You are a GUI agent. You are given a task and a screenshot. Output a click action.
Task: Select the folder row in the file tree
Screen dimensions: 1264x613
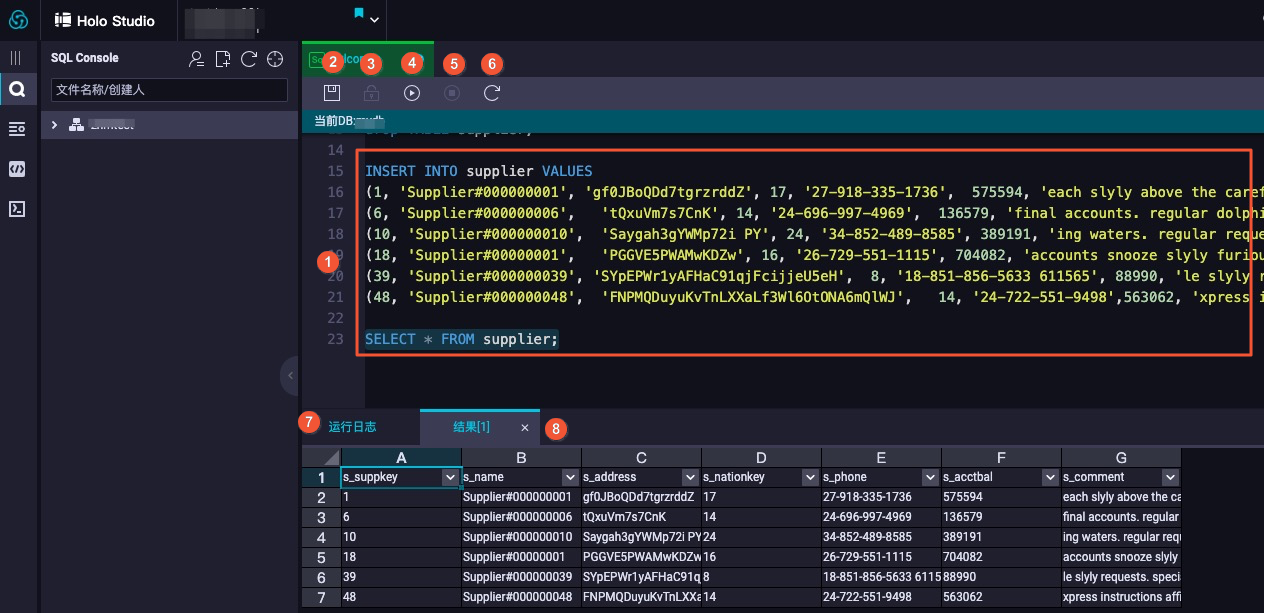(x=169, y=125)
